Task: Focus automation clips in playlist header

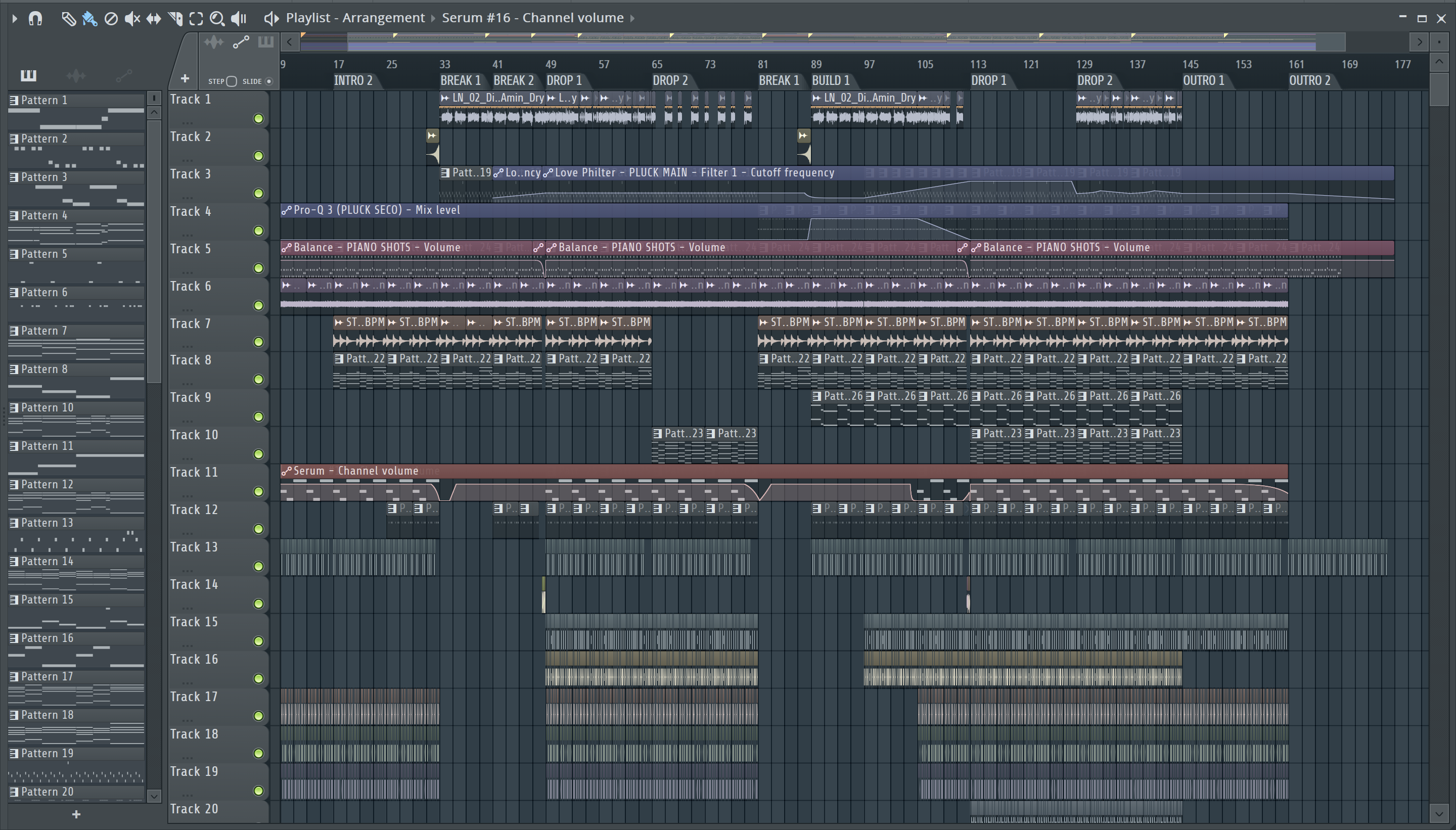Action: [x=241, y=42]
